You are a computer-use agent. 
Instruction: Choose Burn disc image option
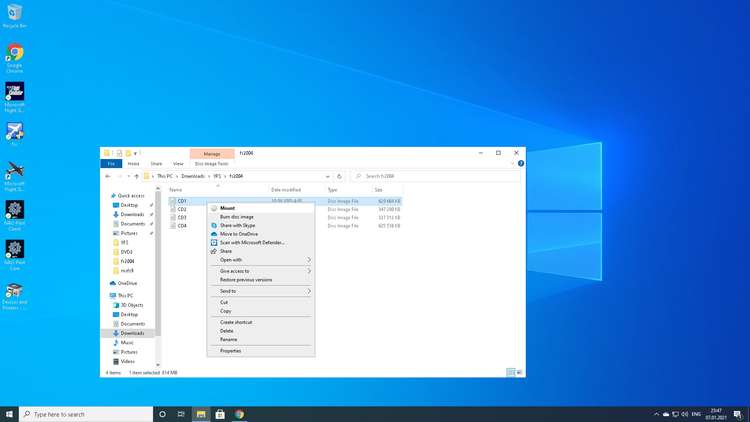pos(237,217)
